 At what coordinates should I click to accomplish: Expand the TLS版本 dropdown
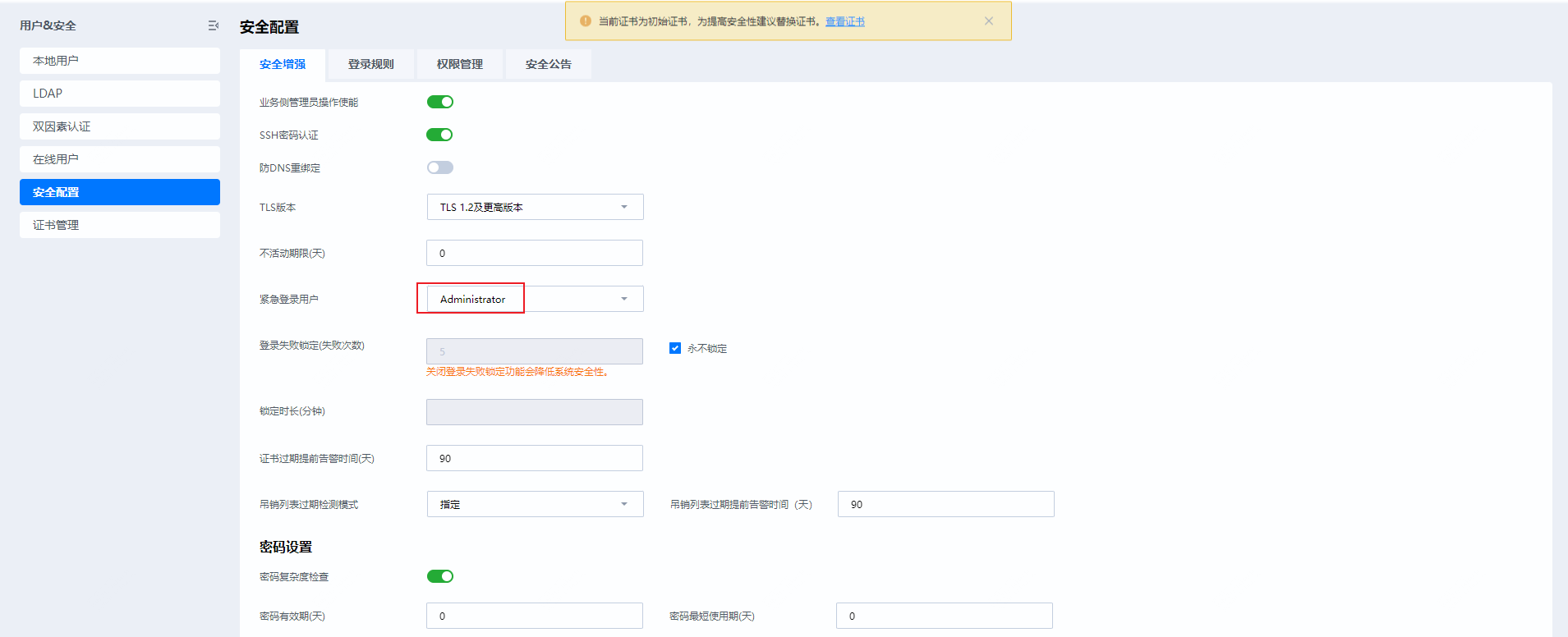point(535,207)
